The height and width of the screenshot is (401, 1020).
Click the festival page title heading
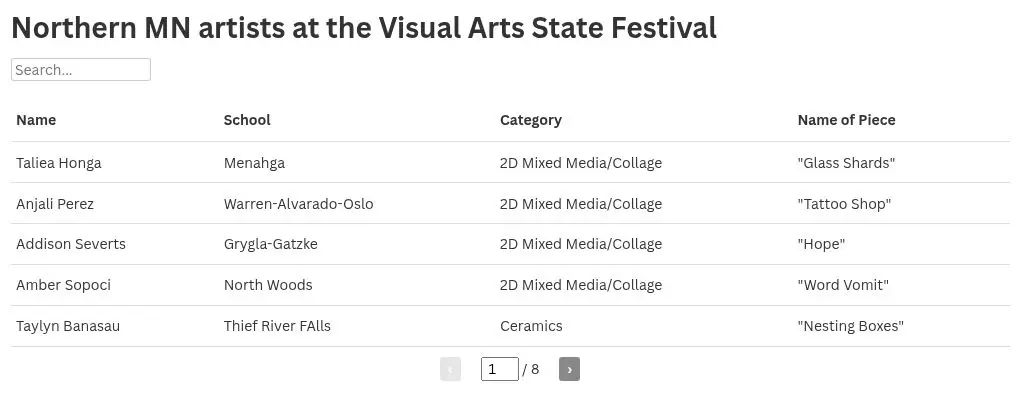pyautogui.click(x=364, y=28)
